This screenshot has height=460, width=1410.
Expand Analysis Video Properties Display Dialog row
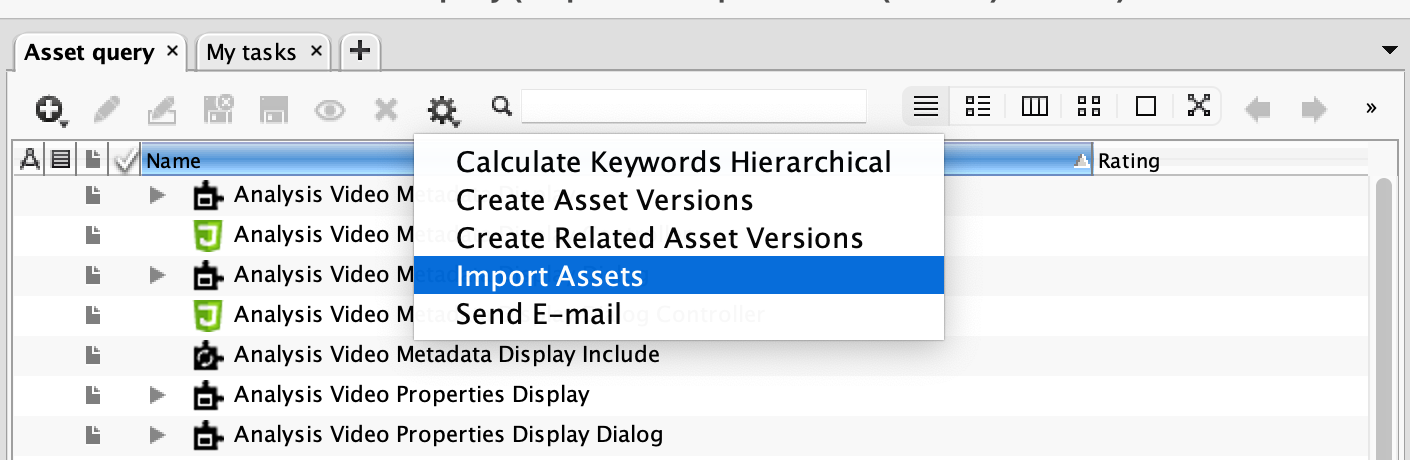tap(156, 435)
